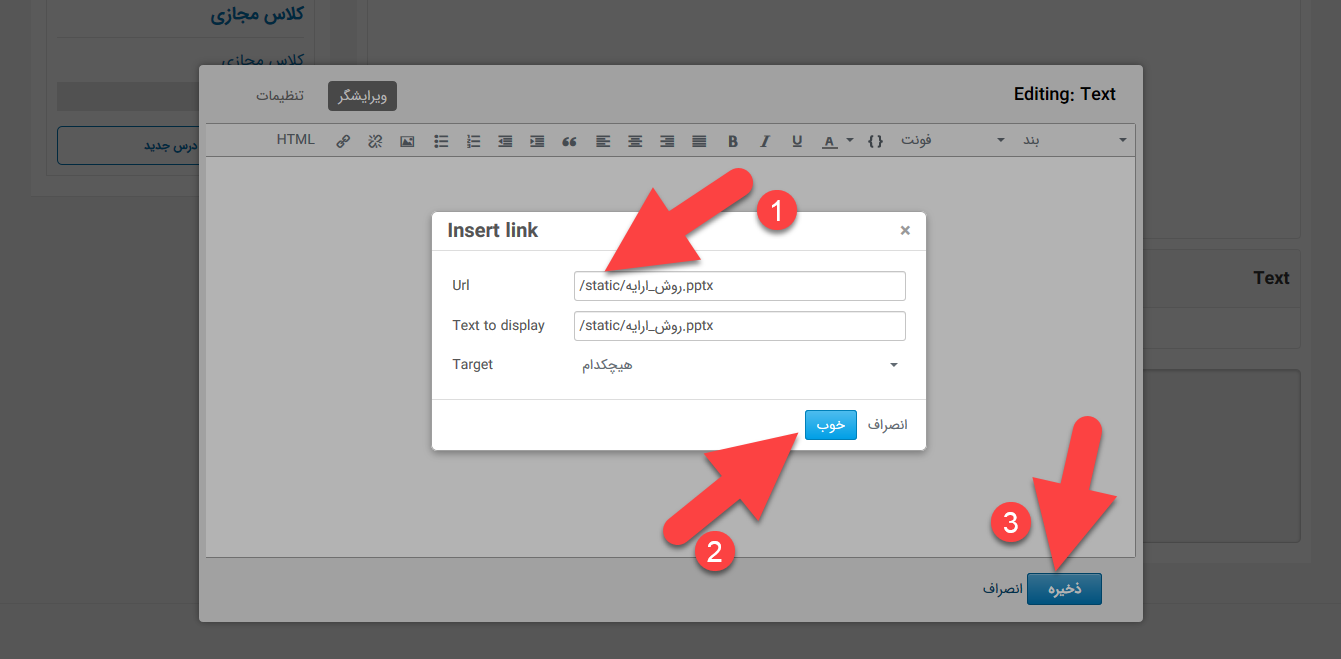Click the center align icon
Viewport: 1341px width, 659px height.
coord(635,141)
